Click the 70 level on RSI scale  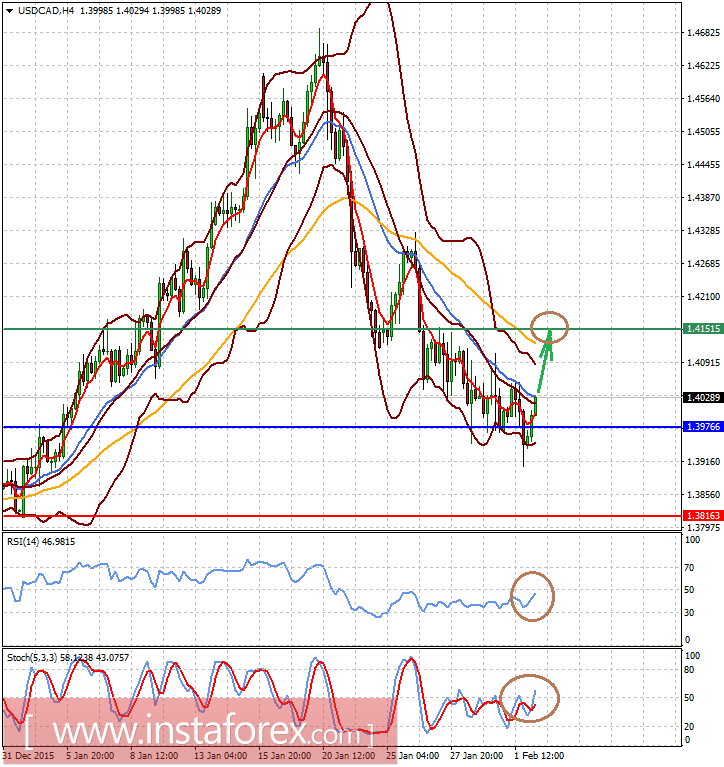pyautogui.click(x=689, y=566)
